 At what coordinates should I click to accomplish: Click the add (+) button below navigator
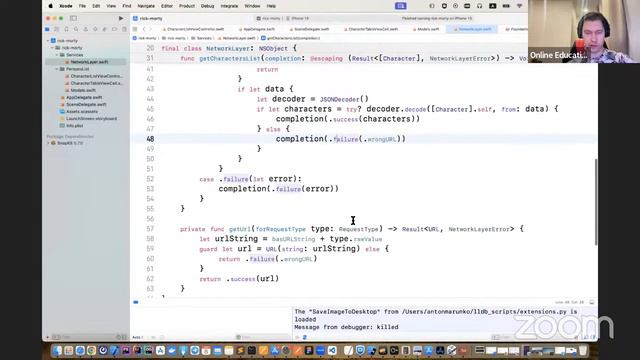coord(48,338)
